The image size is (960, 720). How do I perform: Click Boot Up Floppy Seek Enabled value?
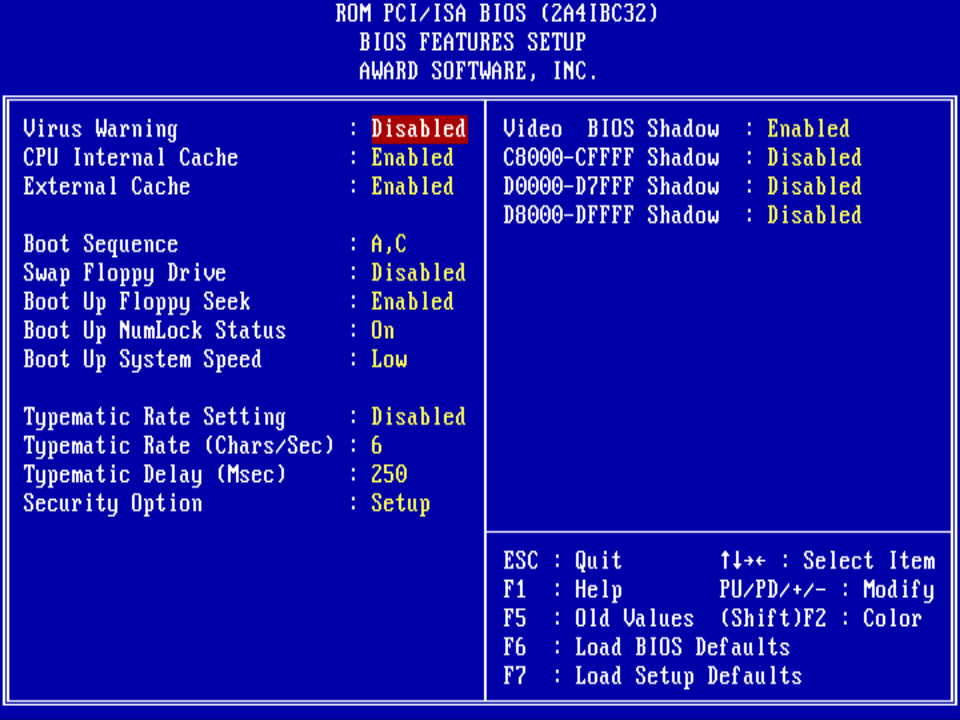pos(413,302)
